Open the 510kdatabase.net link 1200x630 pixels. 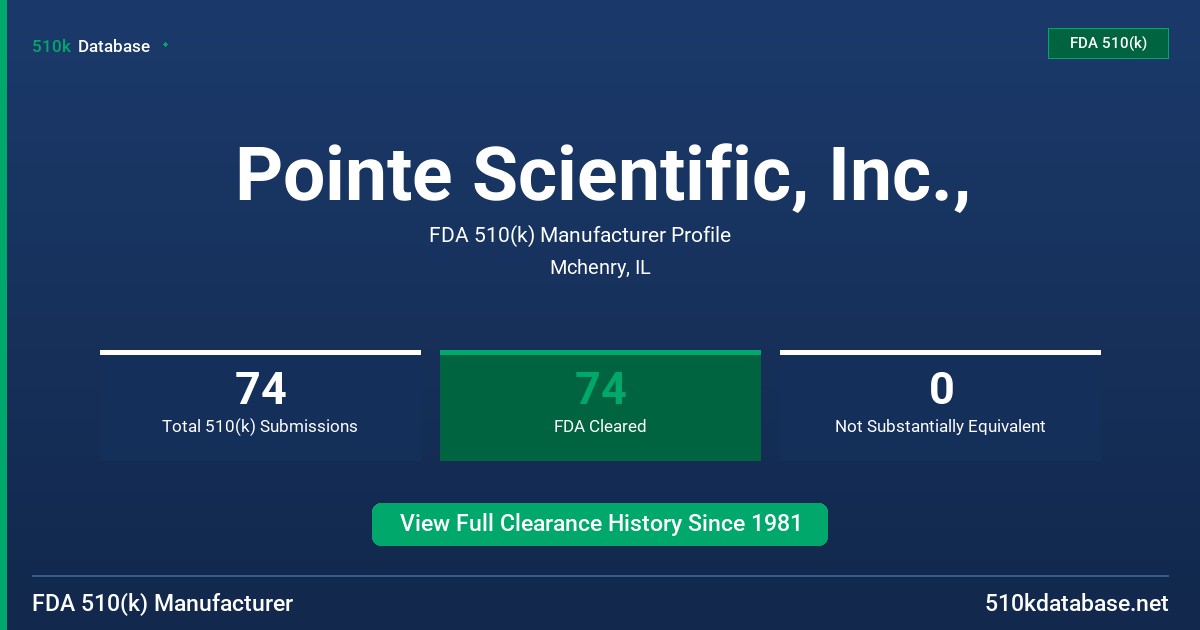pyautogui.click(x=1077, y=603)
